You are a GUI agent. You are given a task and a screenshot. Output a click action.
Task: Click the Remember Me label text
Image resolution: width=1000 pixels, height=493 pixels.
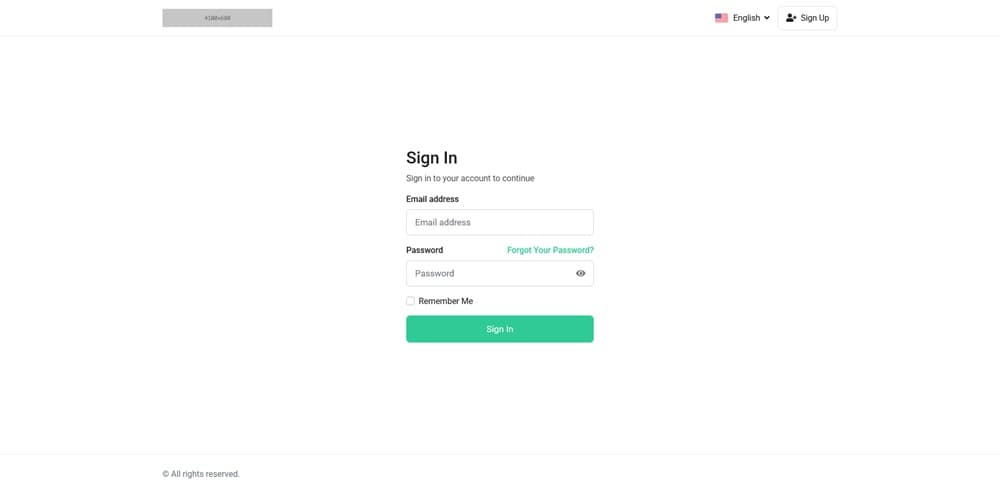(x=446, y=301)
